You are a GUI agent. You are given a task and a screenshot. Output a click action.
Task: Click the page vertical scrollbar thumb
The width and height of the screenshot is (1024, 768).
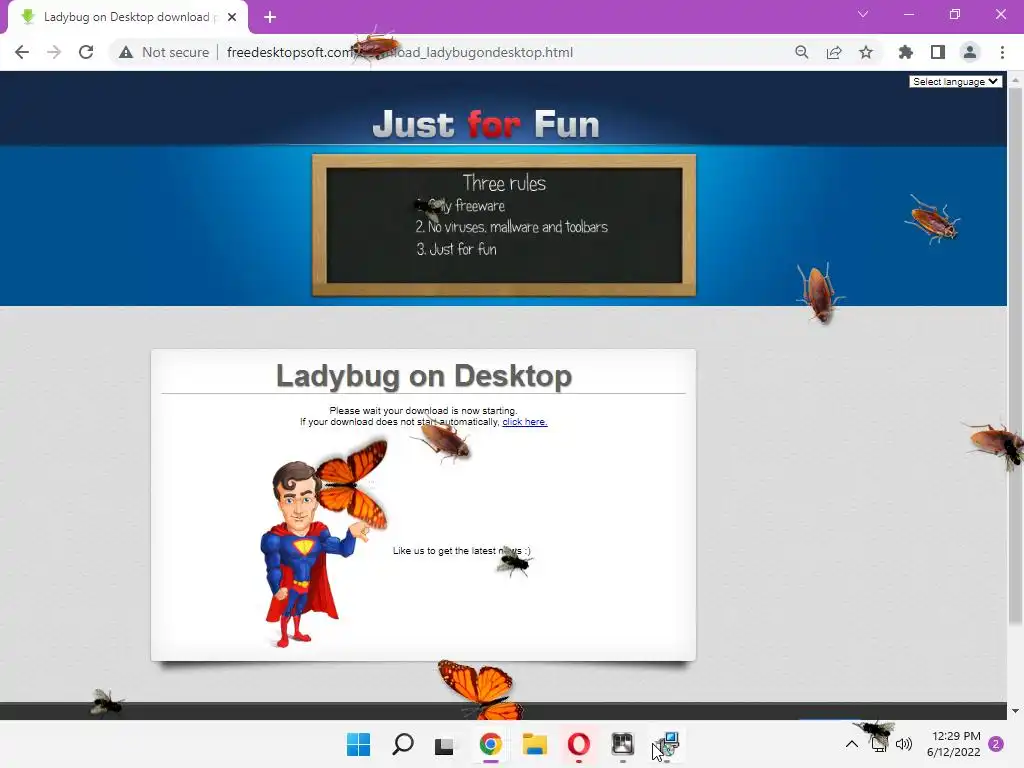[1015, 356]
